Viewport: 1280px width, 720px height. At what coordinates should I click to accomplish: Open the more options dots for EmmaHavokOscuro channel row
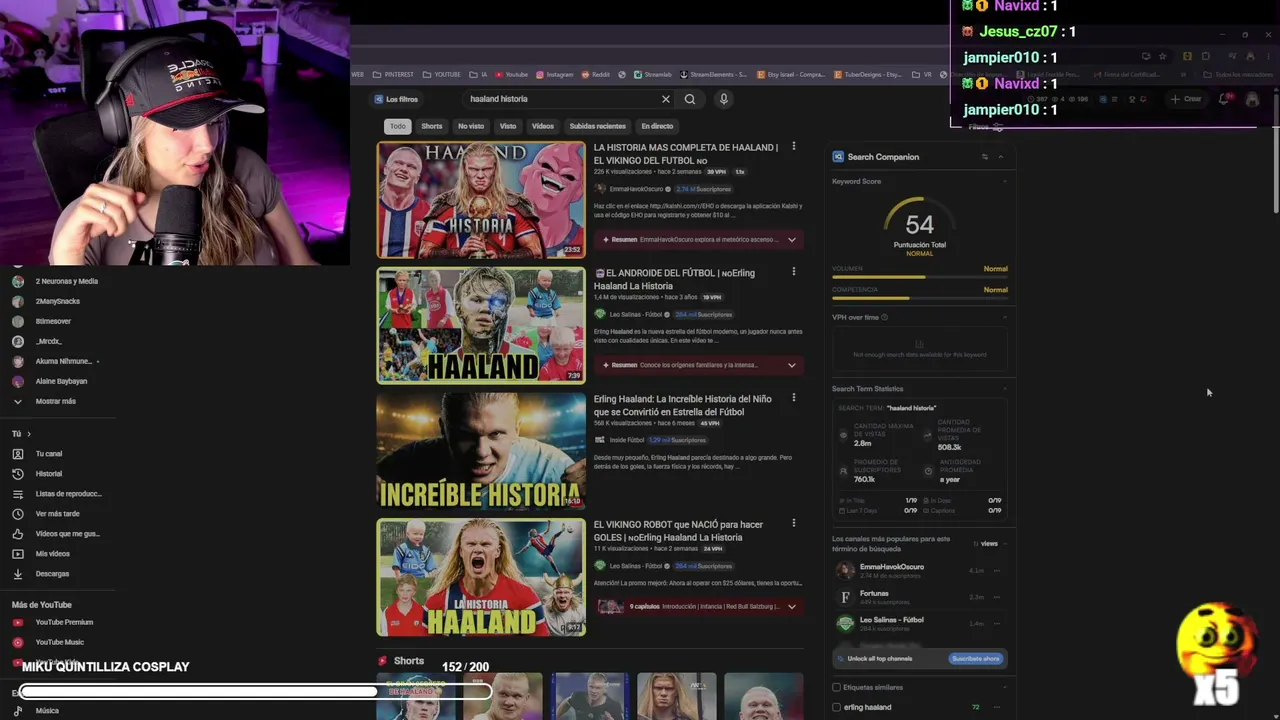[997, 571]
